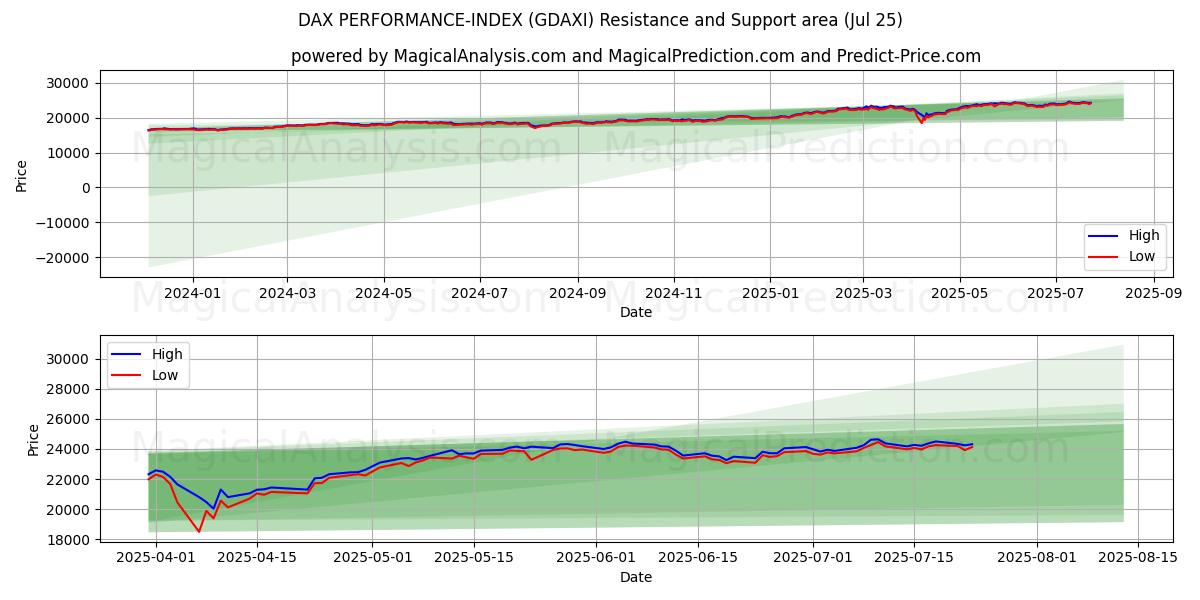
Task: Select the '2025-08-15' date tick label
Action: click(x=1137, y=559)
